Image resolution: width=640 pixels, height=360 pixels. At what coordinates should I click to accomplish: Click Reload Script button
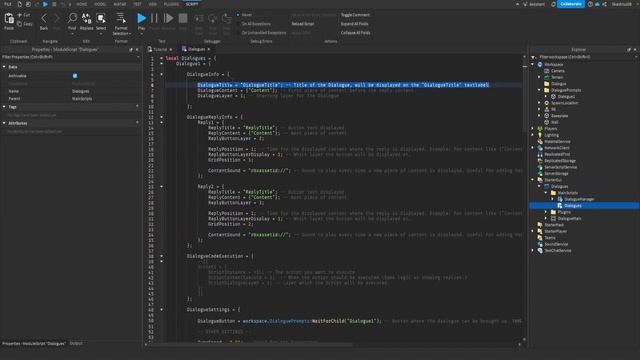coord(303,24)
